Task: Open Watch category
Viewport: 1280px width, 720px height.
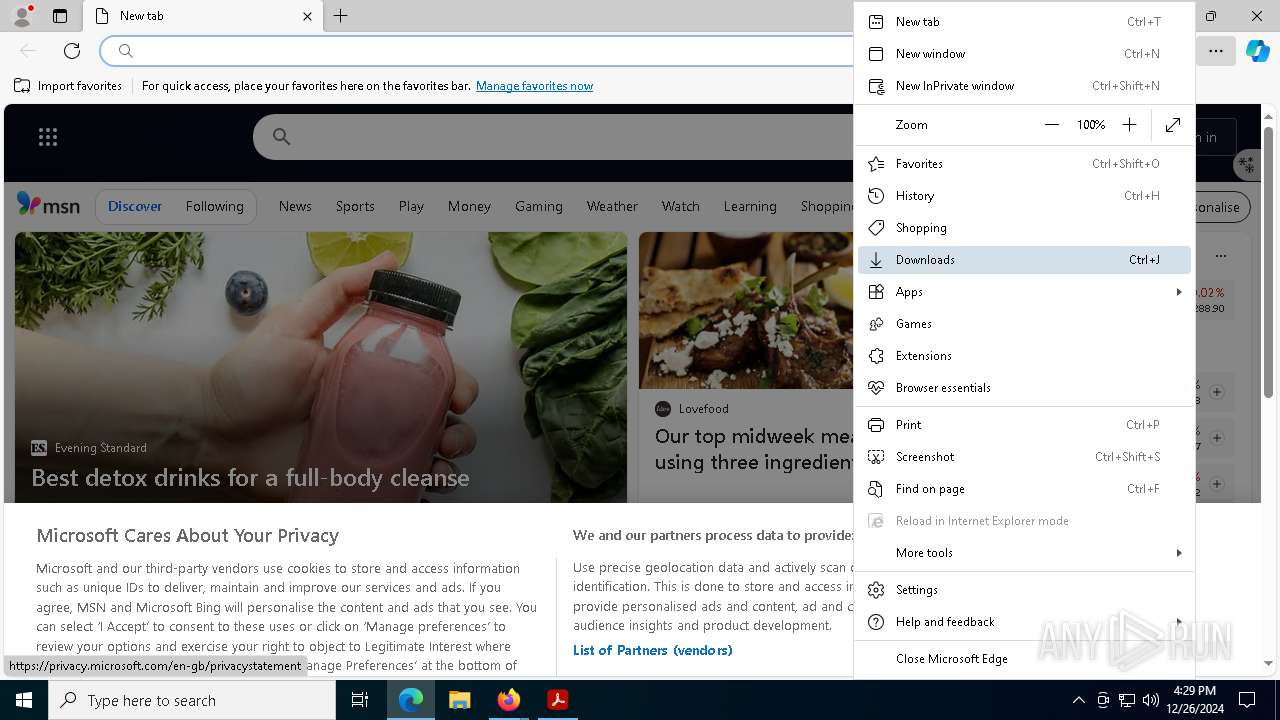Action: pos(680,206)
